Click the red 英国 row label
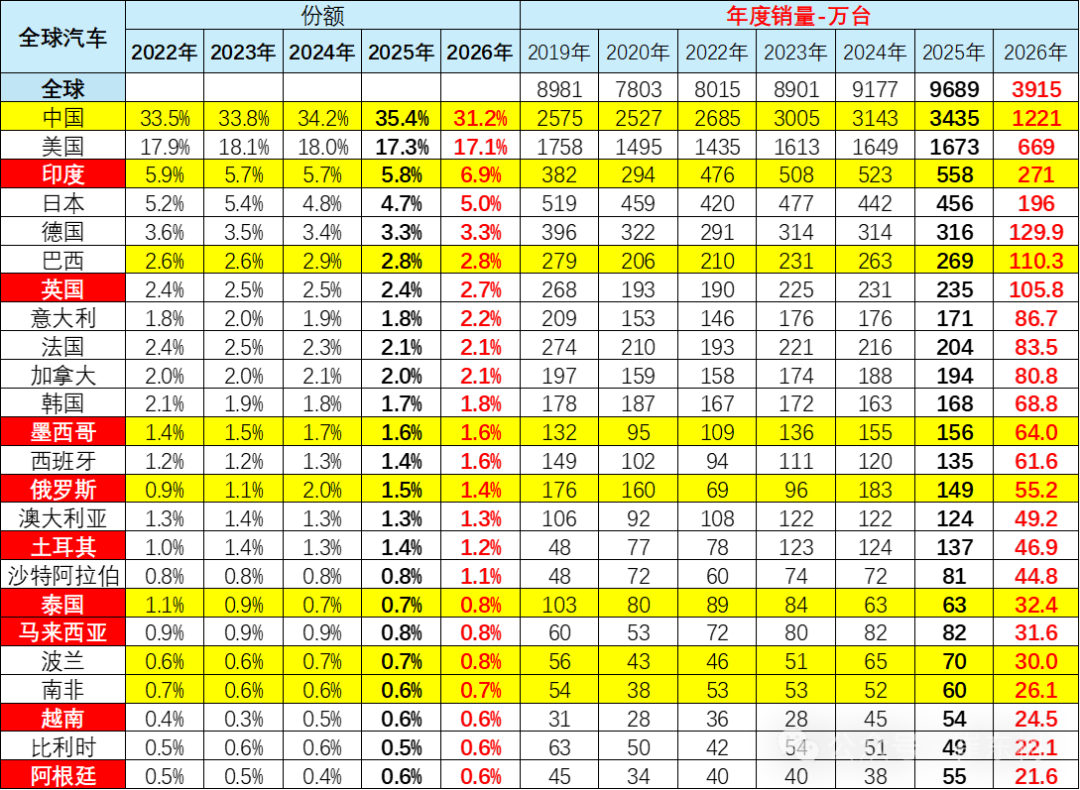This screenshot has height=790, width=1080. pyautogui.click(x=63, y=289)
